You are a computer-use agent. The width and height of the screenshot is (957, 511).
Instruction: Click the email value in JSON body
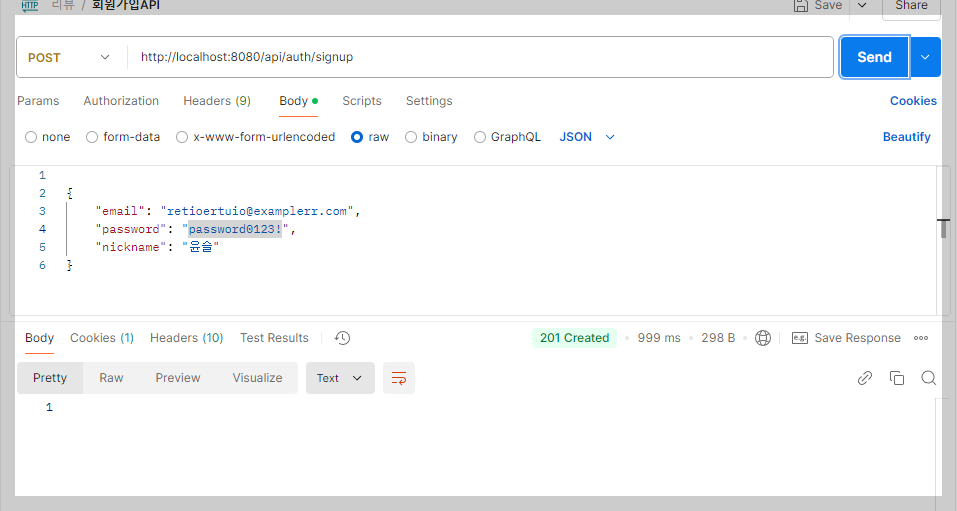click(x=257, y=211)
